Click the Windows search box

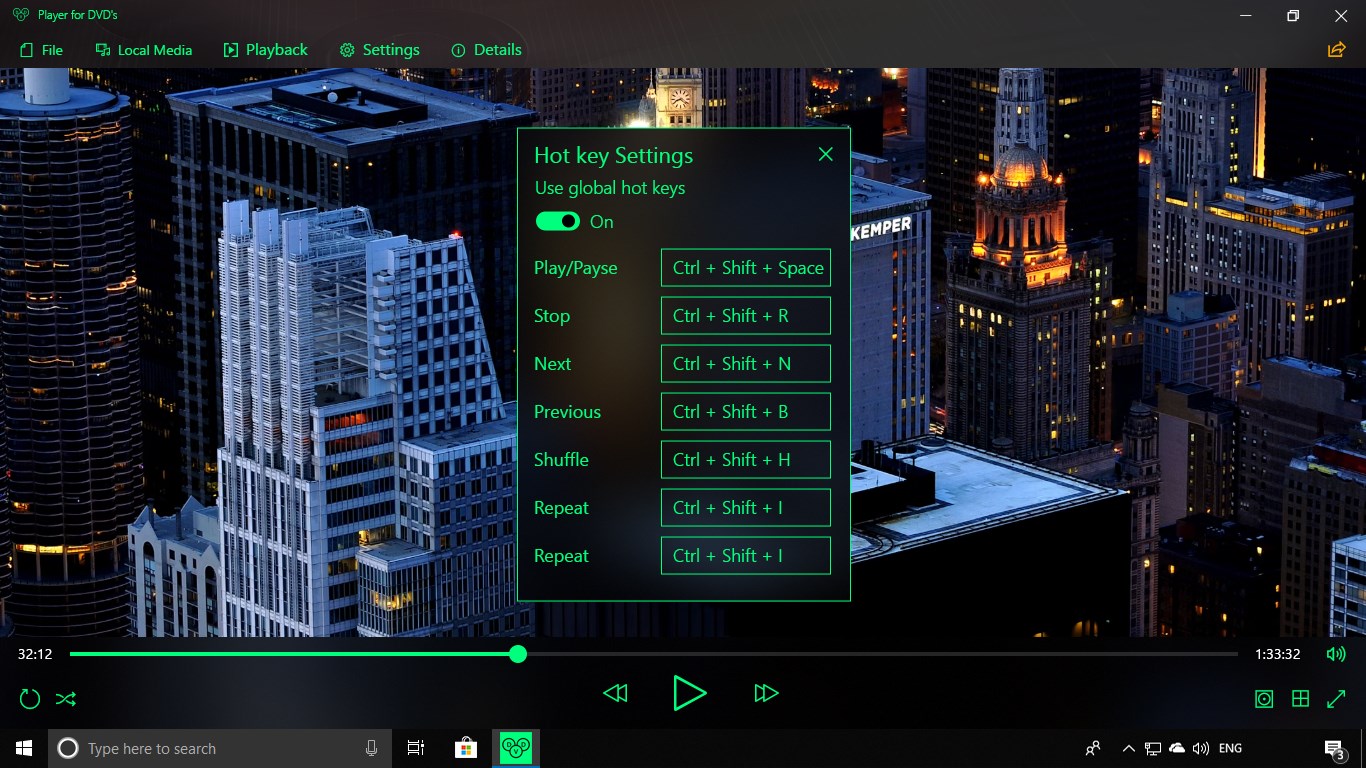pyautogui.click(x=200, y=747)
